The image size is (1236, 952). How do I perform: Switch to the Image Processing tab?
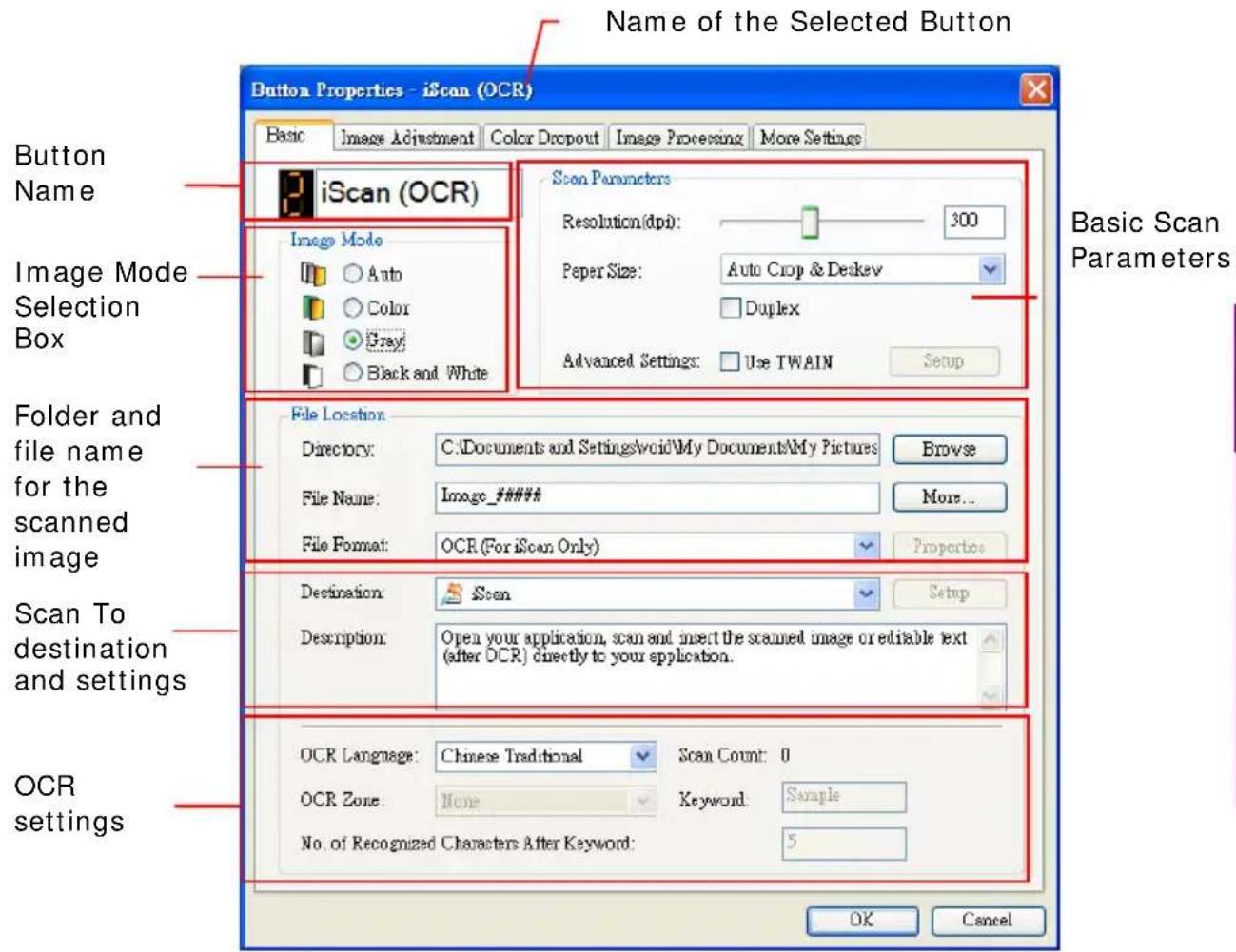[x=679, y=138]
